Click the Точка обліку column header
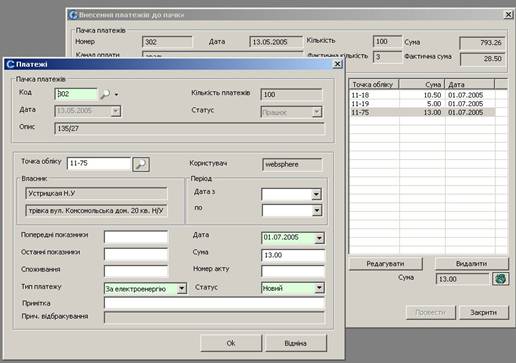 (x=374, y=84)
